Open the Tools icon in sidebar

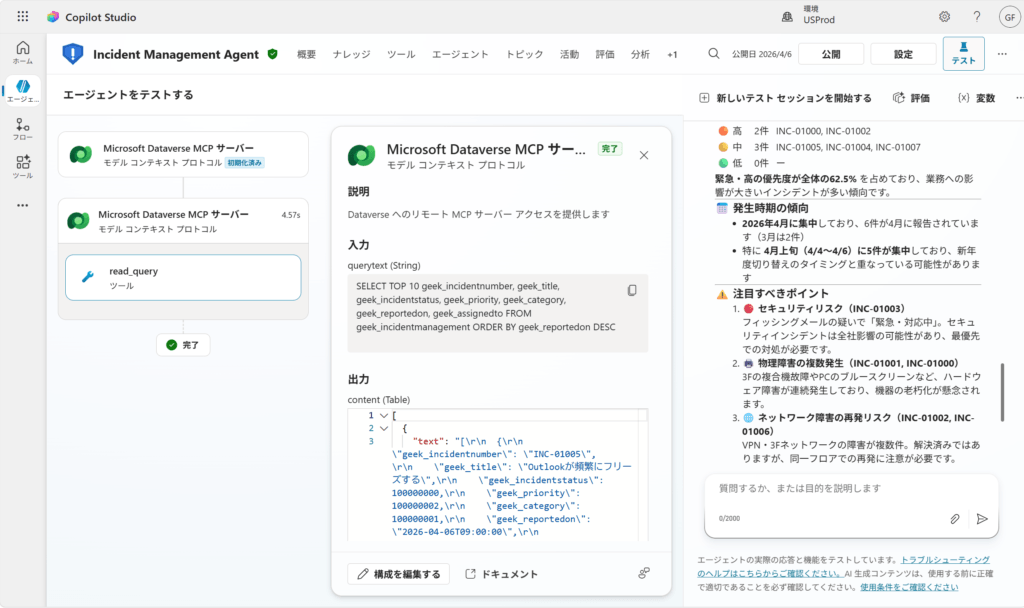(x=22, y=166)
